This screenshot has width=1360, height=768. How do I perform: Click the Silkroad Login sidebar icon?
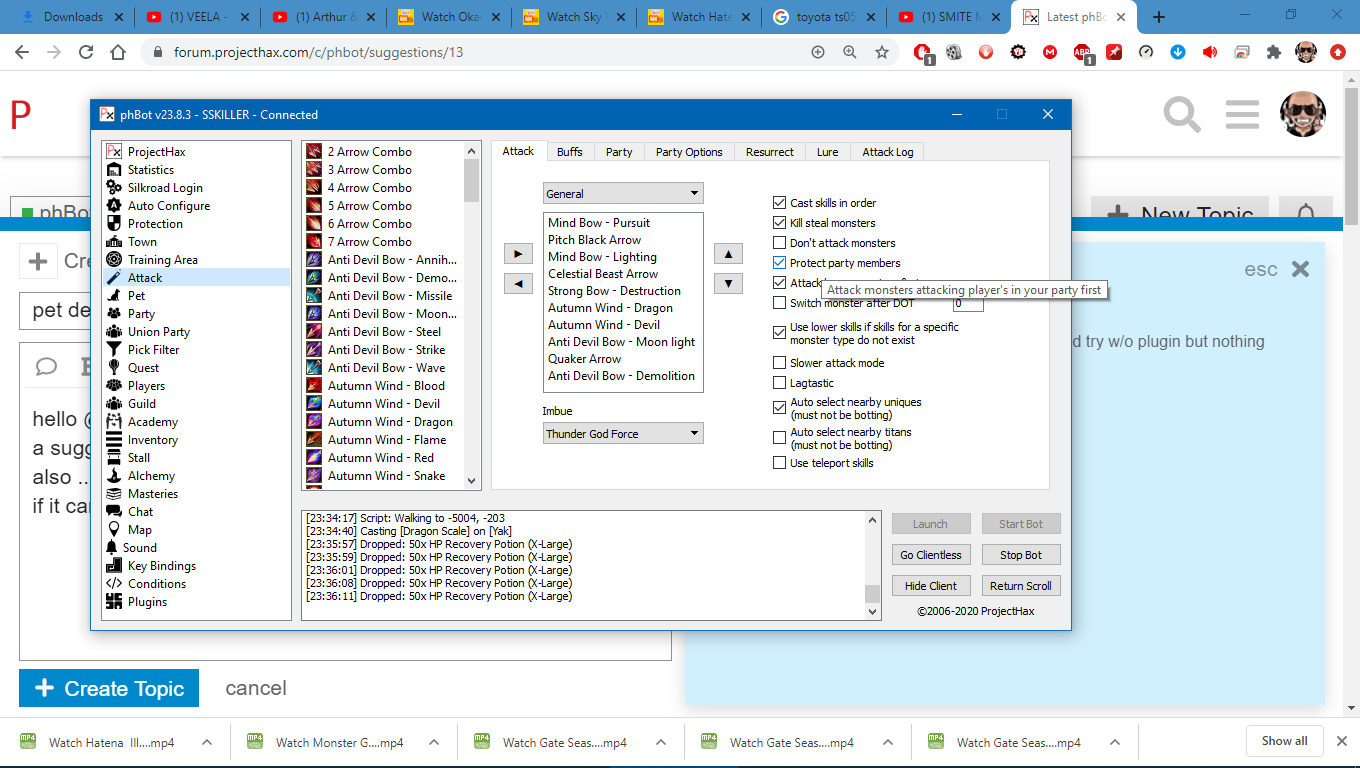click(x=114, y=188)
